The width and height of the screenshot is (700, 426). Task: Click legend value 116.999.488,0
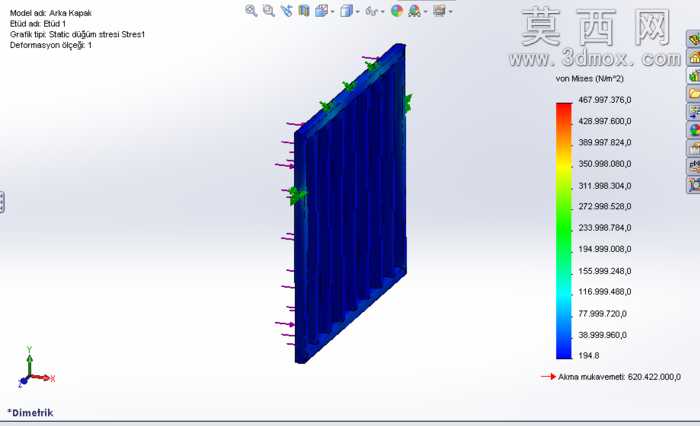(605, 292)
